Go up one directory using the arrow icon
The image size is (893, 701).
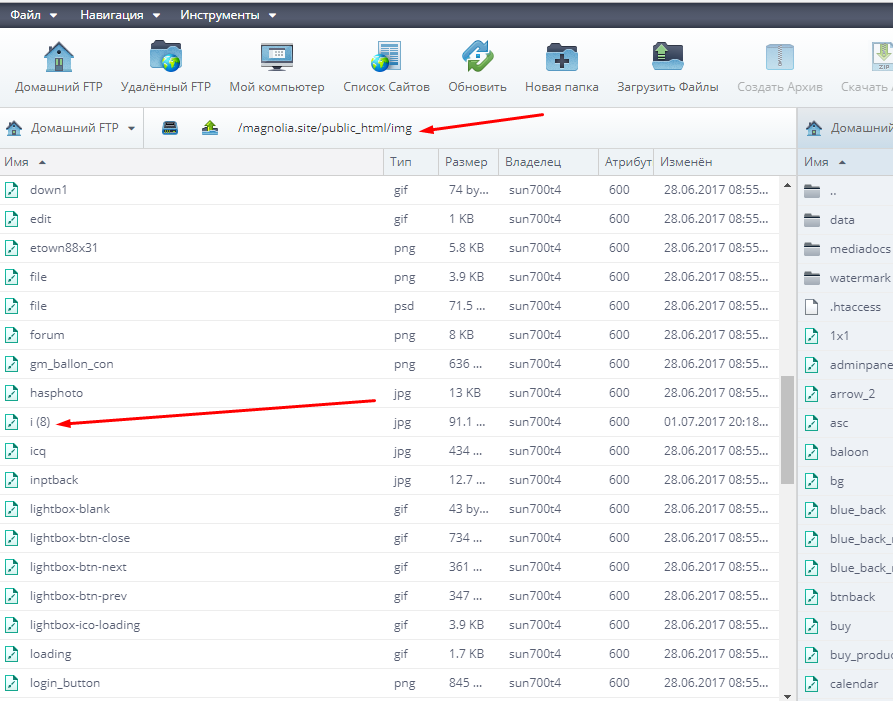point(210,128)
